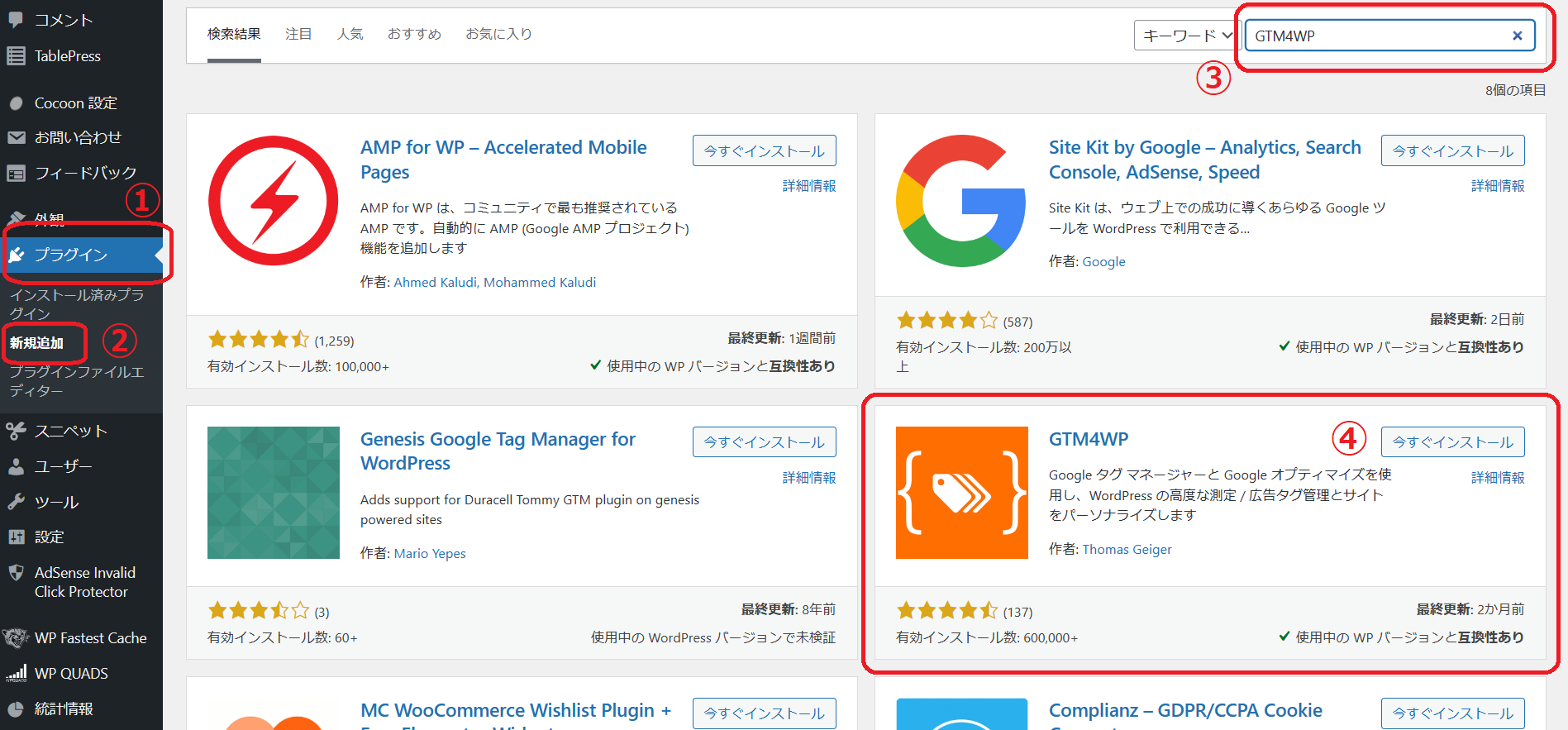The image size is (1568, 730).
Task: Click the 統計情報 pie chart icon
Action: coord(16,709)
